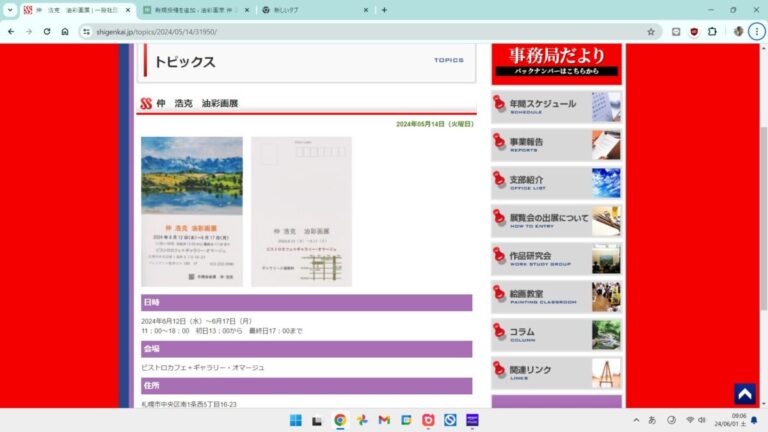Viewport: 768px width, 432px height.
Task: Open 作品研究会 work study group link
Action: click(556, 259)
